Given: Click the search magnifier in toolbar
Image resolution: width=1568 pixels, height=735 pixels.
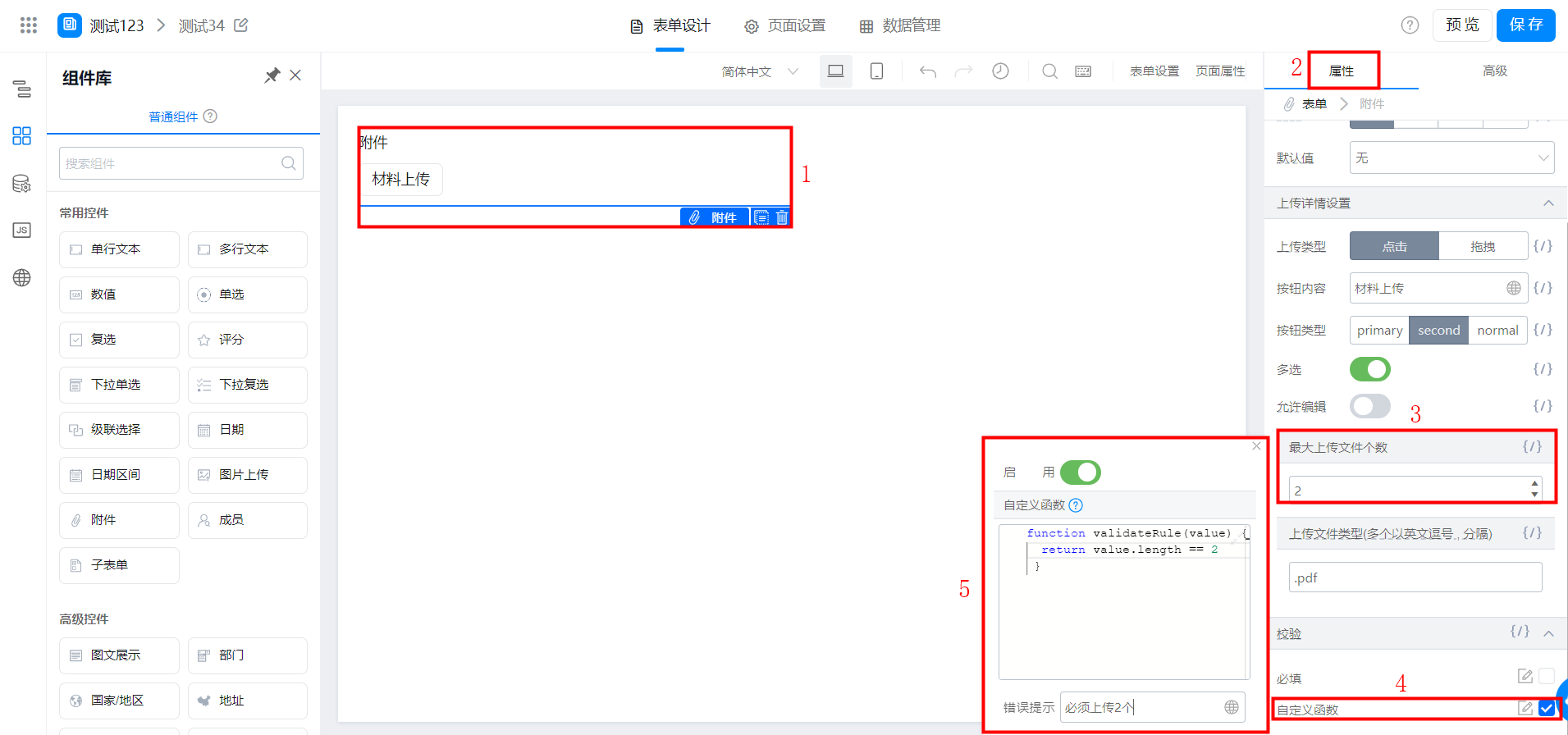Looking at the screenshot, I should (x=1049, y=71).
